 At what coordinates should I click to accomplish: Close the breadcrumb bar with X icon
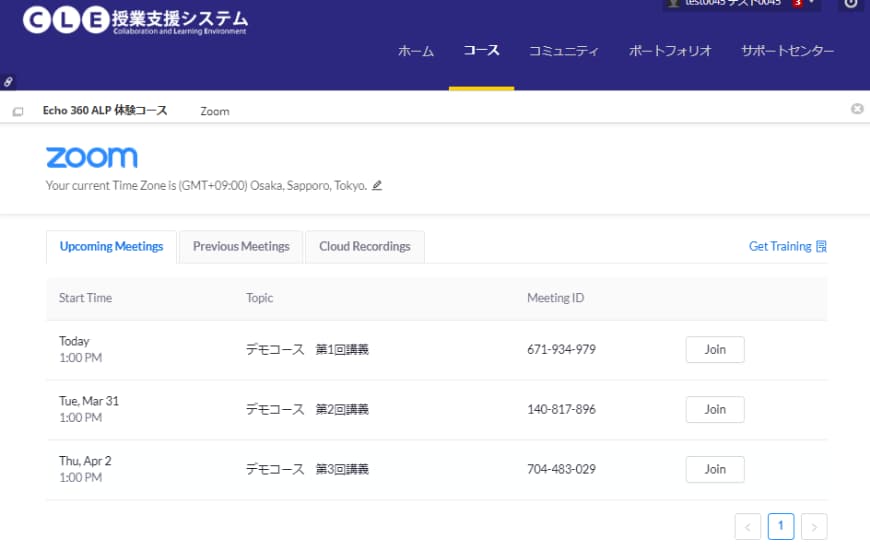[857, 109]
